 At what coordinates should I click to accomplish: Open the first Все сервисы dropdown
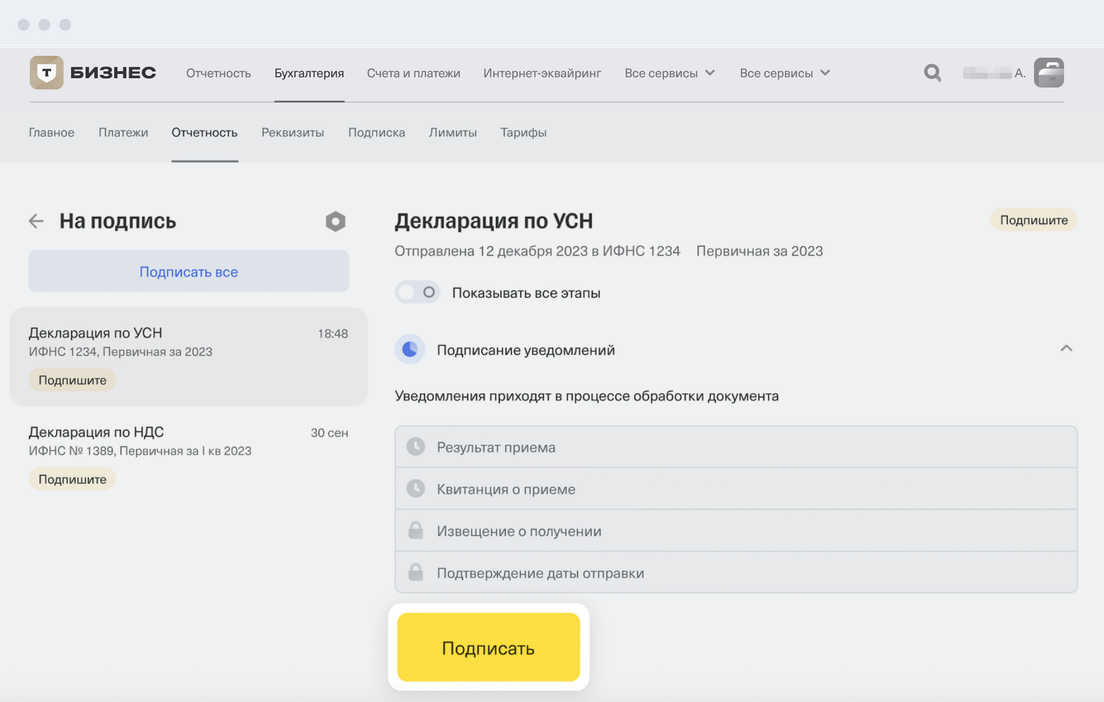[669, 73]
